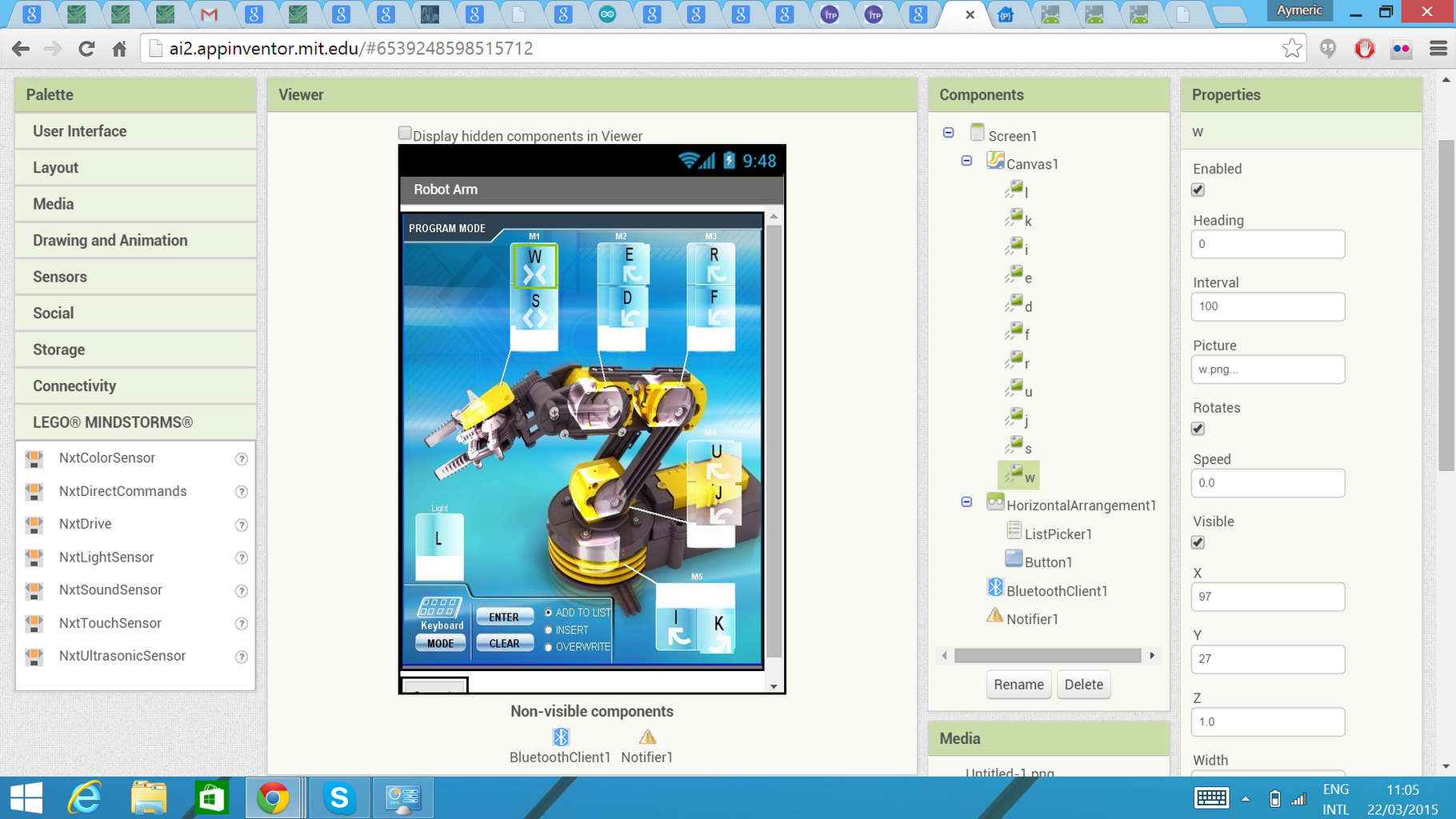Select the BluetoothClient1 icon in non-visible components

click(561, 737)
